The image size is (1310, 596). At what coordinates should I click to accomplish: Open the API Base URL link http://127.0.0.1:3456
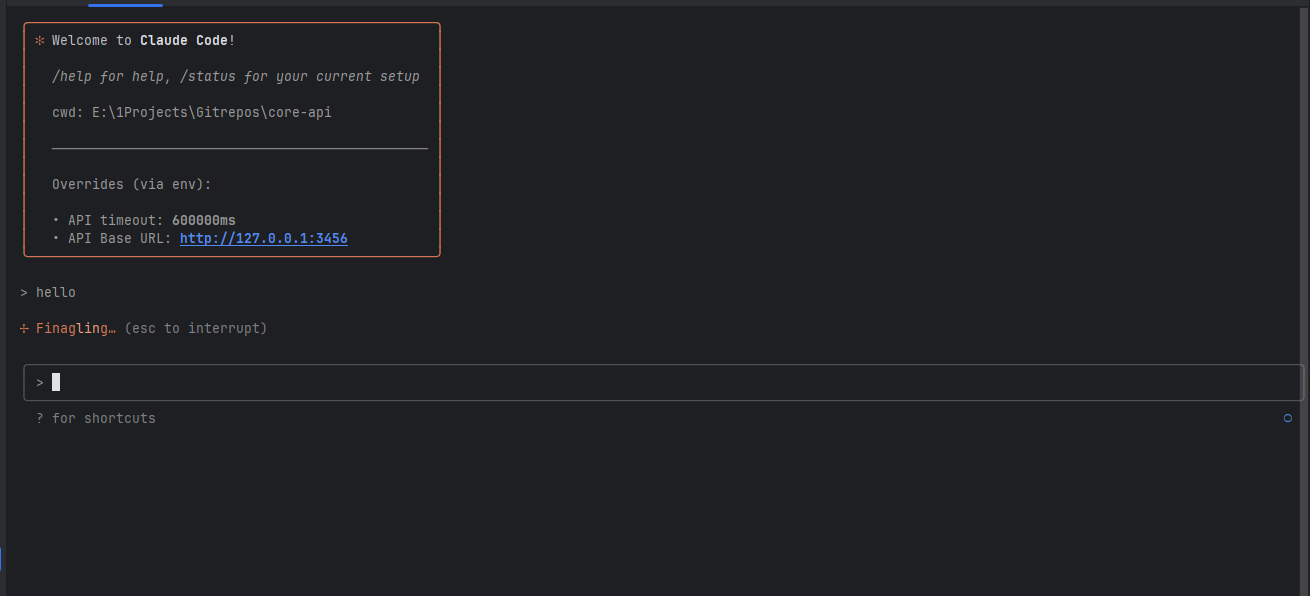point(263,239)
